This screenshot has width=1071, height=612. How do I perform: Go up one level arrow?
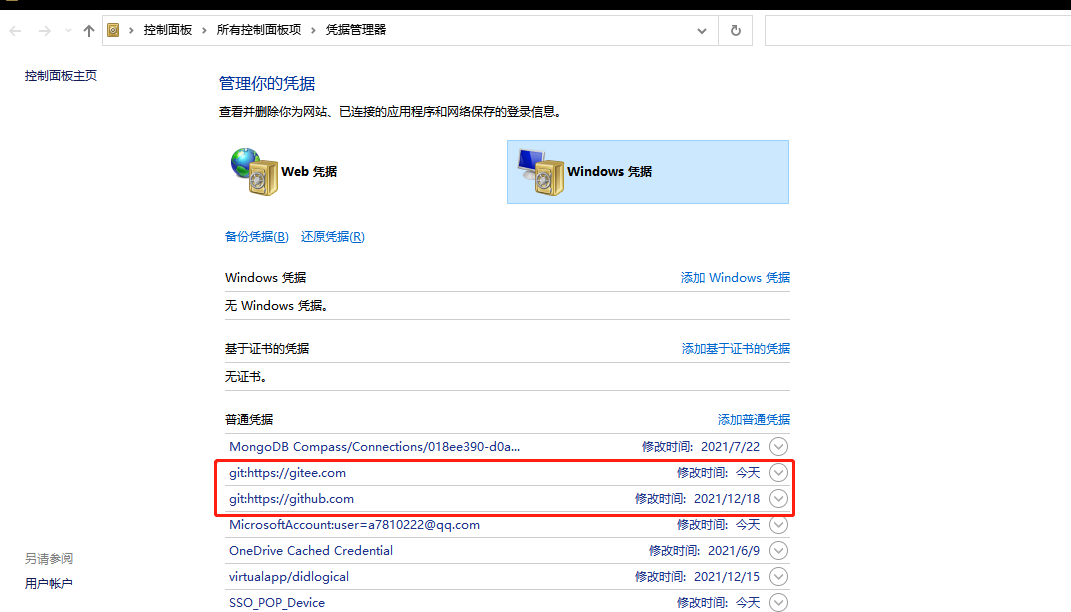tap(89, 31)
